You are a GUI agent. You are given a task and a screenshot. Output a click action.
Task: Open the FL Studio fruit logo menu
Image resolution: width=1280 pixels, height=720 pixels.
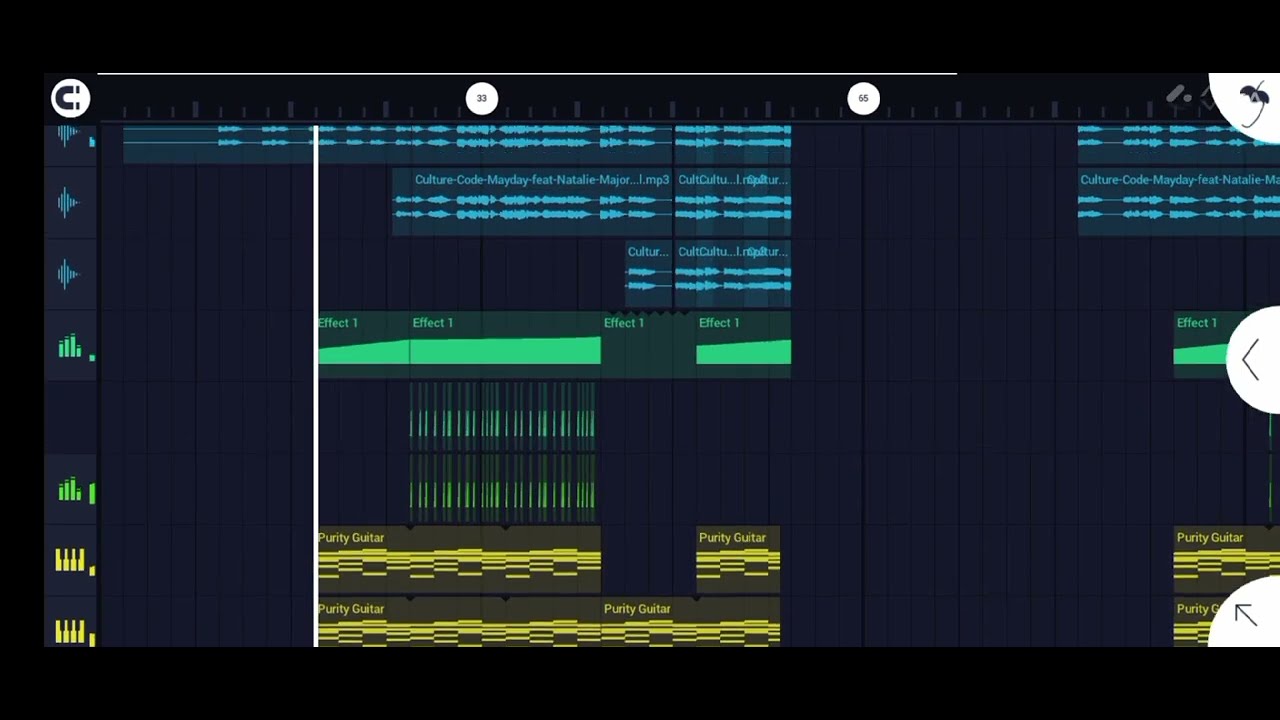tap(1250, 100)
